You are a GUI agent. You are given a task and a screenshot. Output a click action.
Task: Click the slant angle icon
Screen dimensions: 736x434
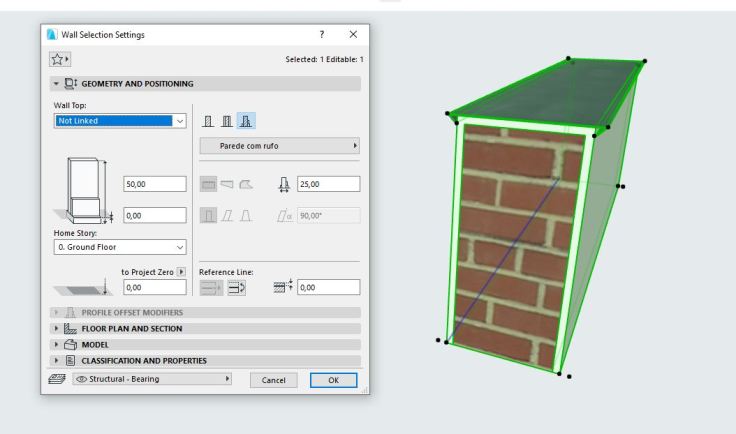pos(284,216)
